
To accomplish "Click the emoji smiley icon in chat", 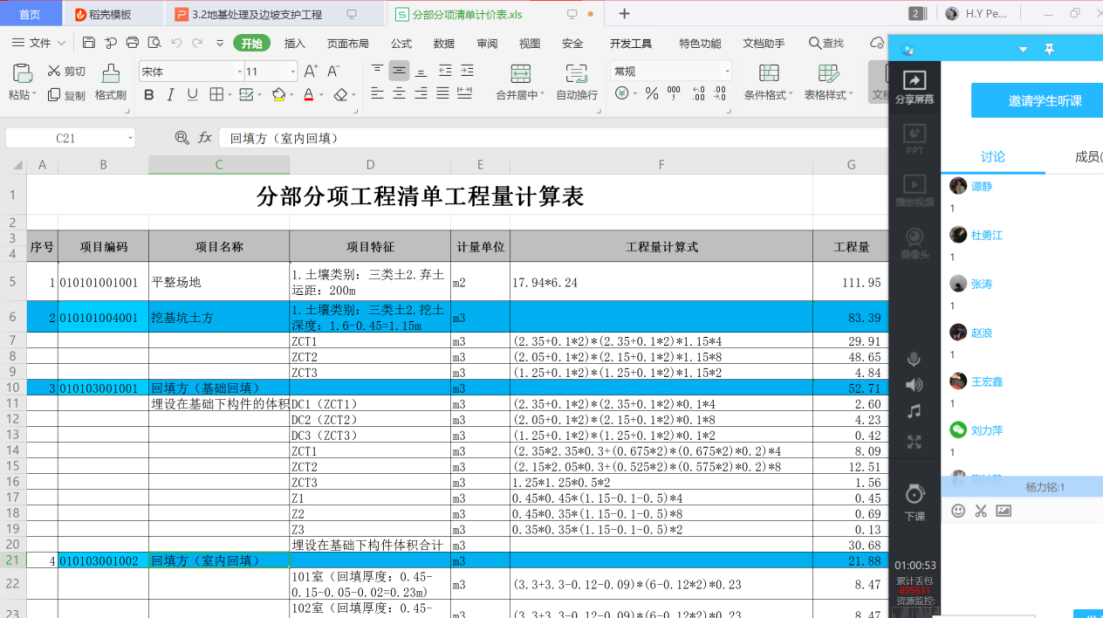I will coord(958,510).
